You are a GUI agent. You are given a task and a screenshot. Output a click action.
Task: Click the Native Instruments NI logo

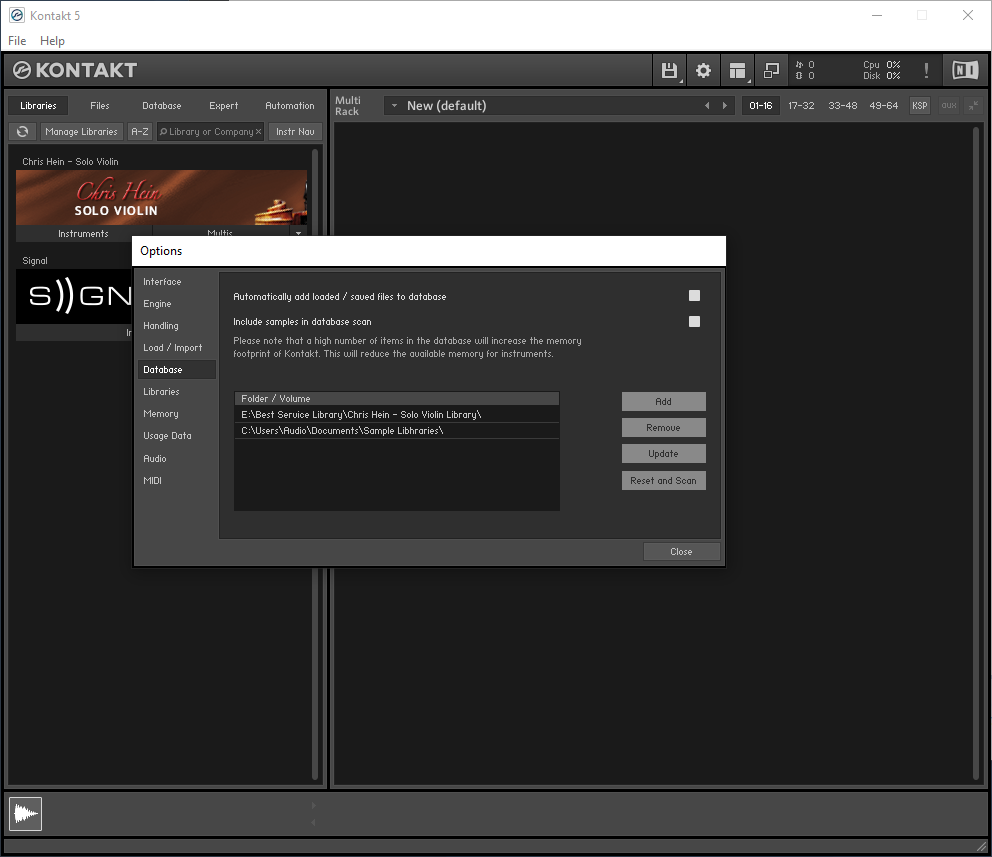pos(964,70)
